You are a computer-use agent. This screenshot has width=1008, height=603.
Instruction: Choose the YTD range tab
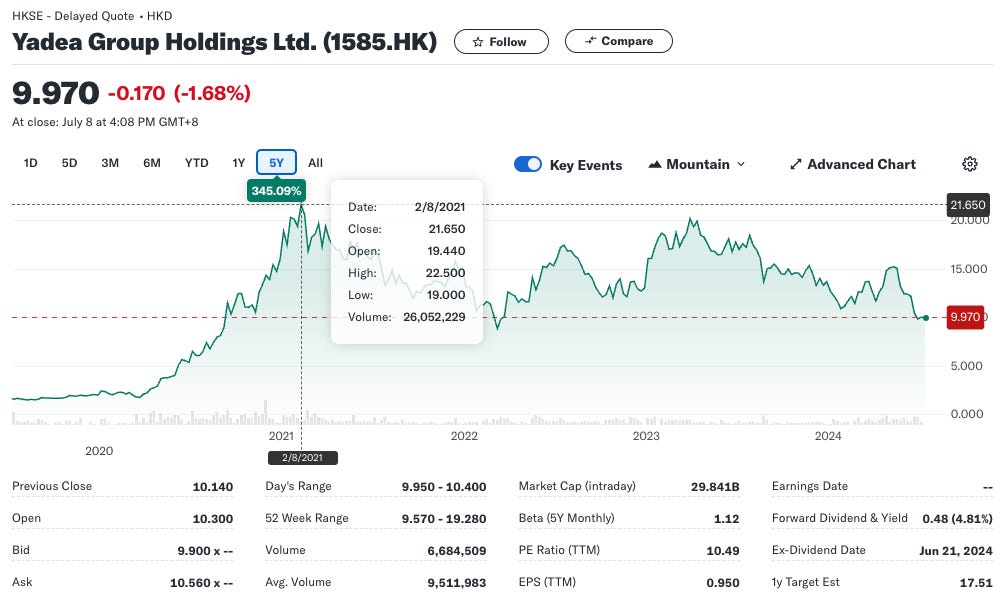(x=197, y=163)
